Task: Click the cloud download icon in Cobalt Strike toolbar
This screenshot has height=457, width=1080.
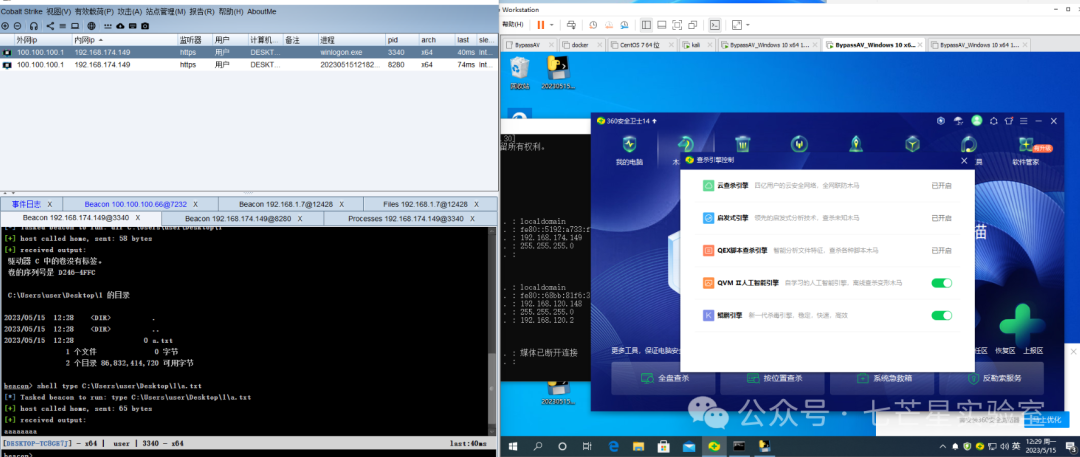Action: click(x=121, y=26)
